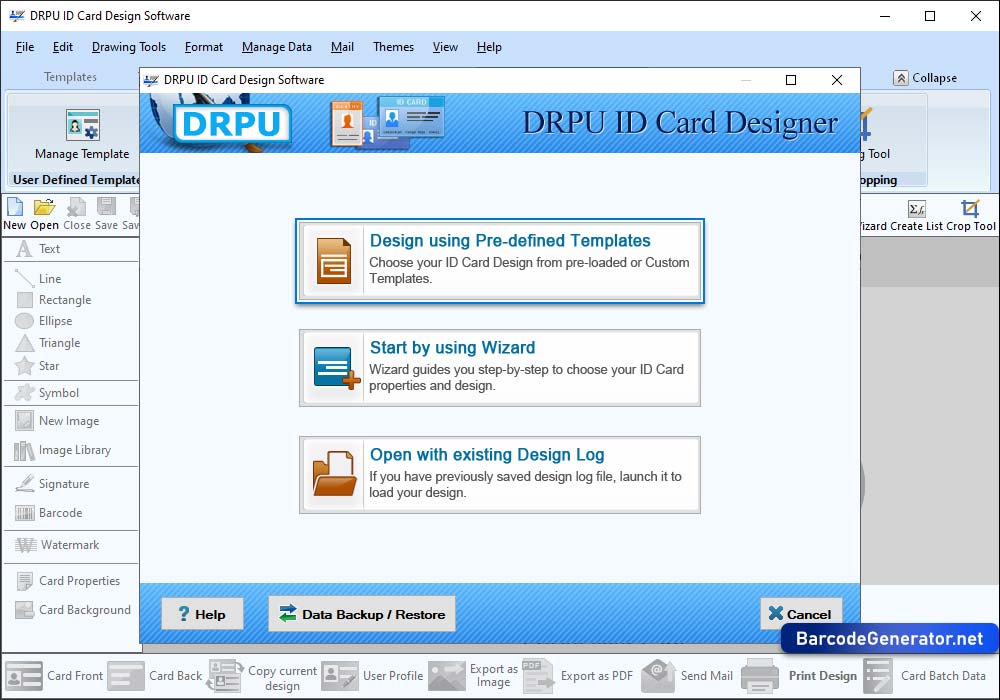This screenshot has height=700, width=1000.
Task: Switch to Card Back view
Action: [155, 676]
